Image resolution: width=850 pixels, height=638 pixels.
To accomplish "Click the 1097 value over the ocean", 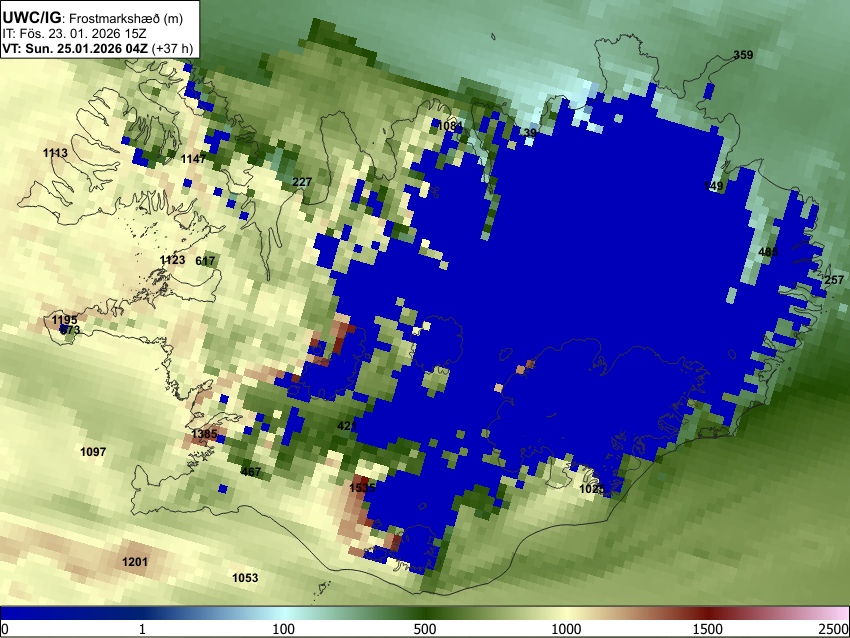I will click(93, 452).
